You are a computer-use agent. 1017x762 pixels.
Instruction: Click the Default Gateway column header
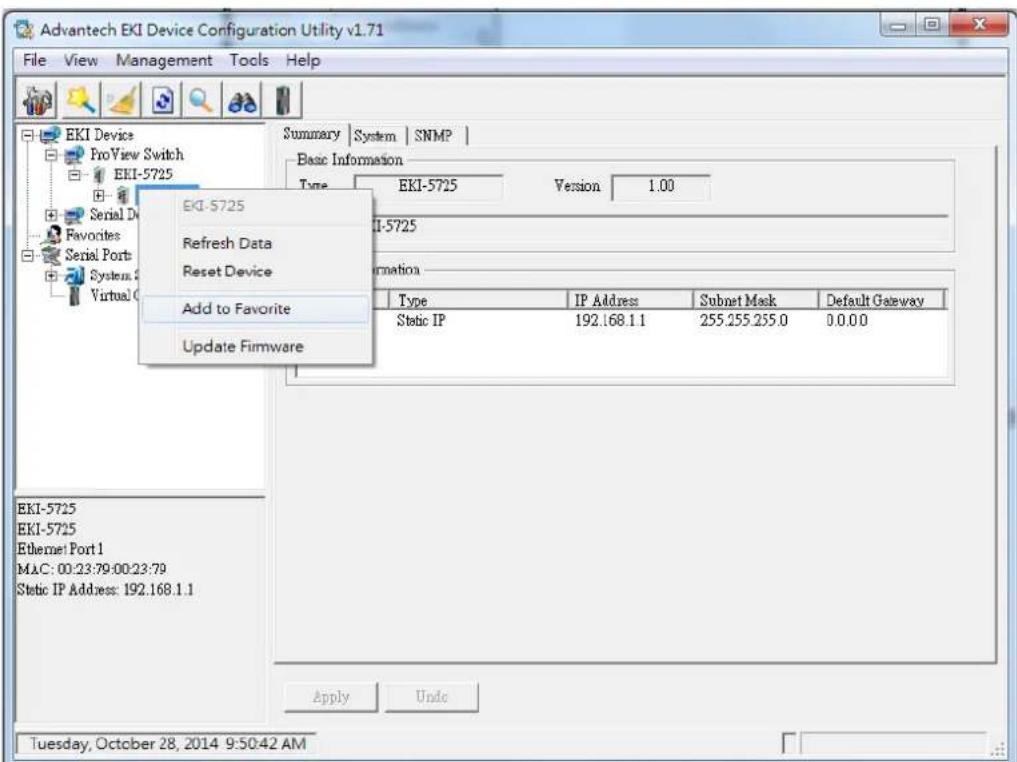(881, 300)
